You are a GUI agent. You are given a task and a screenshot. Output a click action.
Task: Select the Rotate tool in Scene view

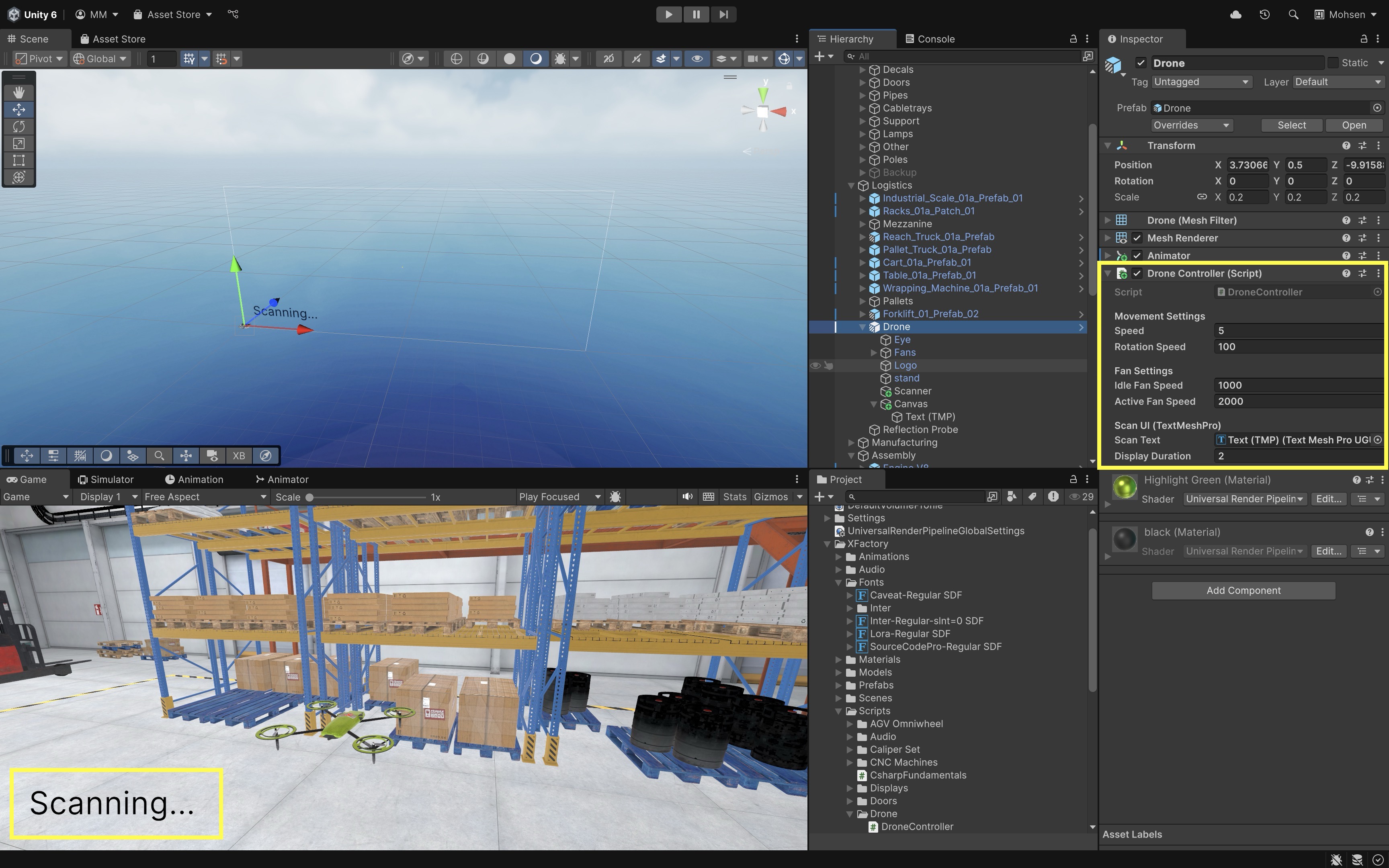pos(19,126)
